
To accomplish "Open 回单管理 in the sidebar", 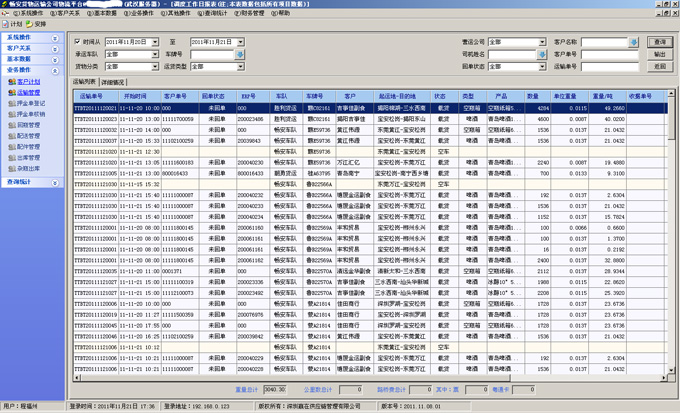I will click(29, 125).
